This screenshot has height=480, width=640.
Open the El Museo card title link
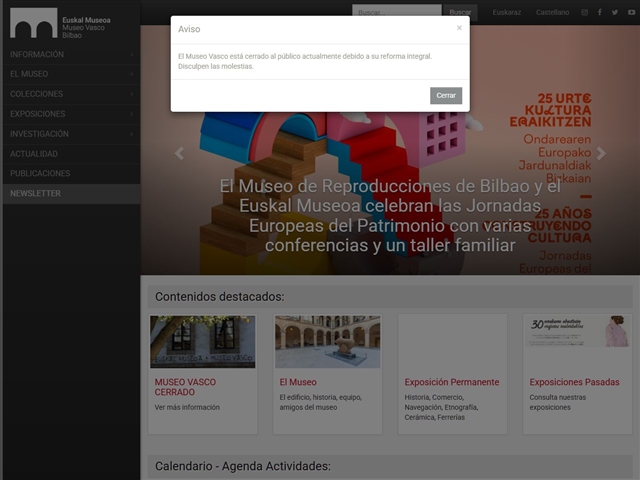click(x=298, y=382)
